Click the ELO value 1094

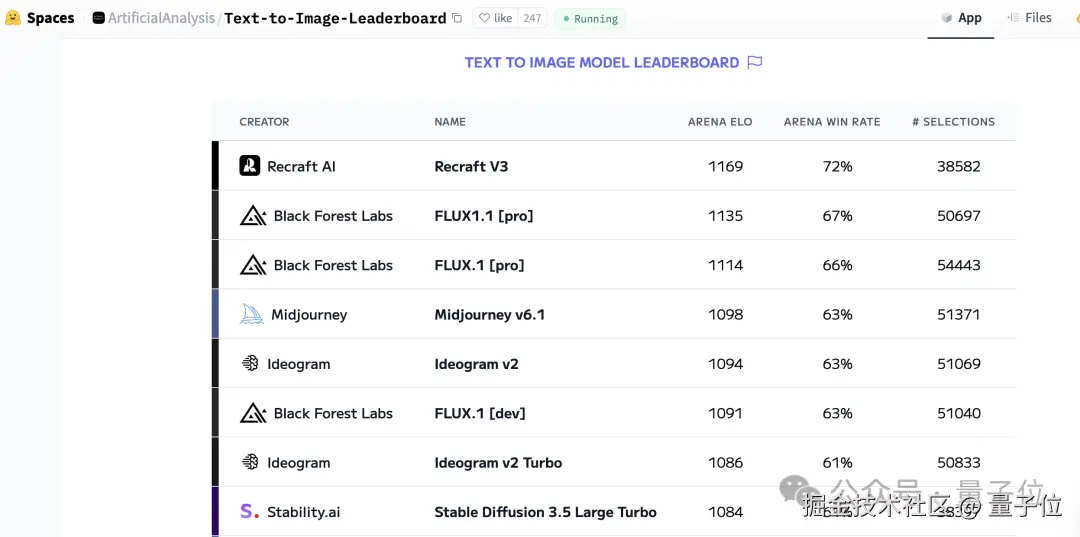pyautogui.click(x=725, y=364)
